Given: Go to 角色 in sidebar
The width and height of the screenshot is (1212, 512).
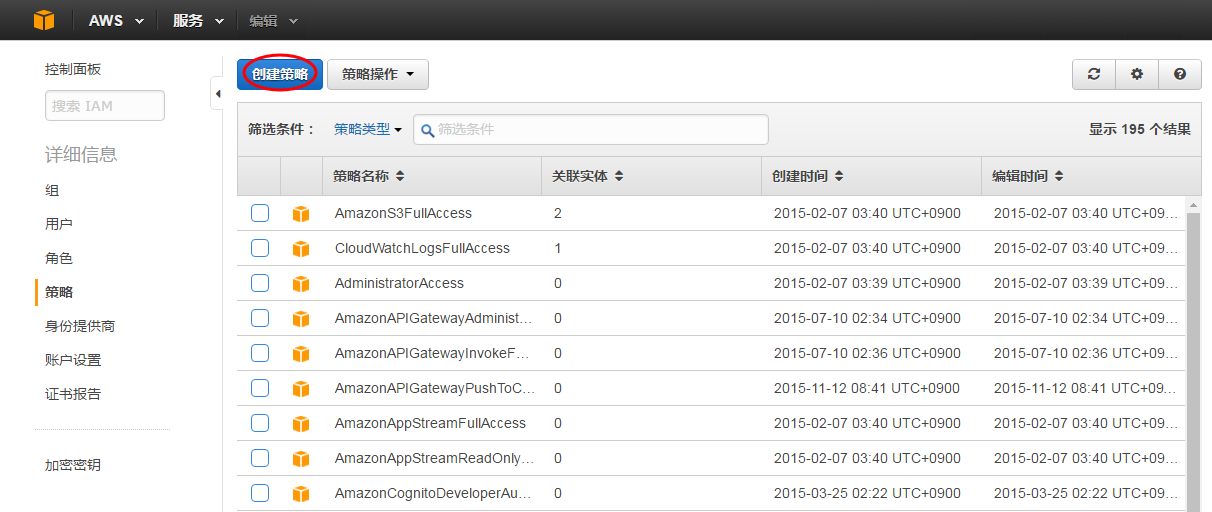Looking at the screenshot, I should (59, 258).
